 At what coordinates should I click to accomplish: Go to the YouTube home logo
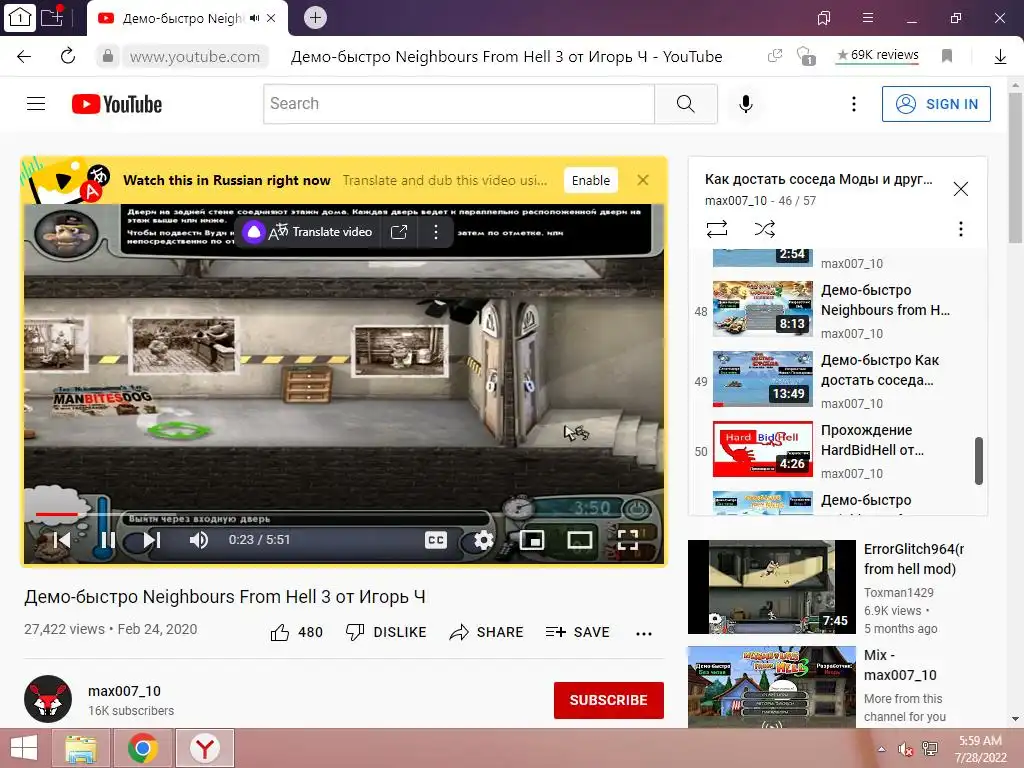pos(117,104)
